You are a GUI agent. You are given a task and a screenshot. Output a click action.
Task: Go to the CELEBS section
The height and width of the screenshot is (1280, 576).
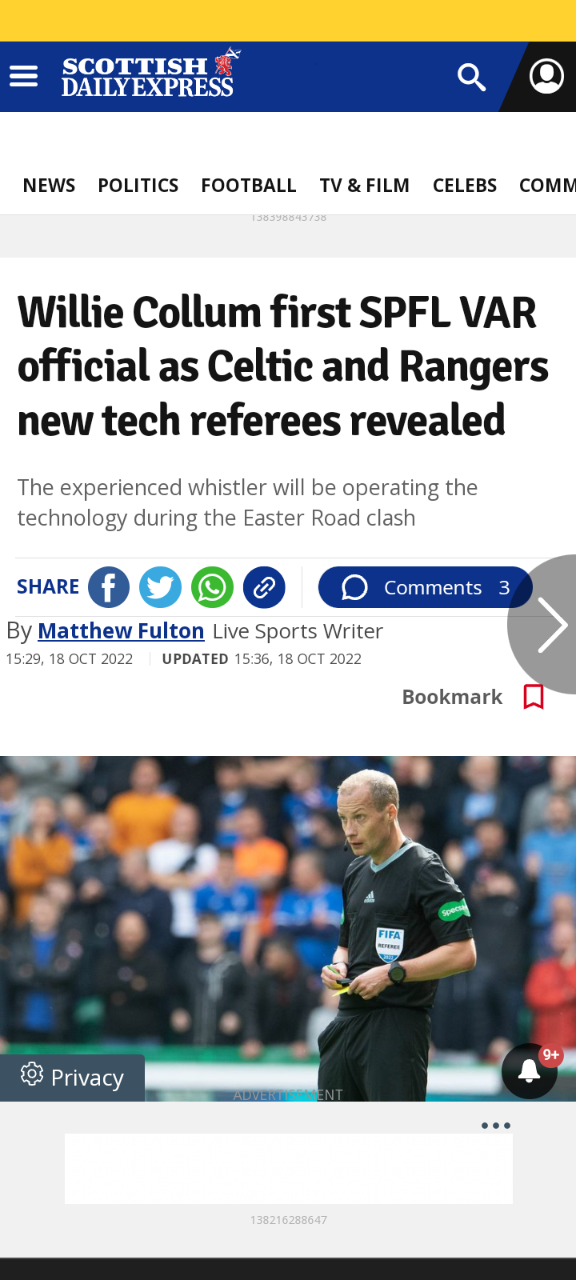tap(465, 185)
